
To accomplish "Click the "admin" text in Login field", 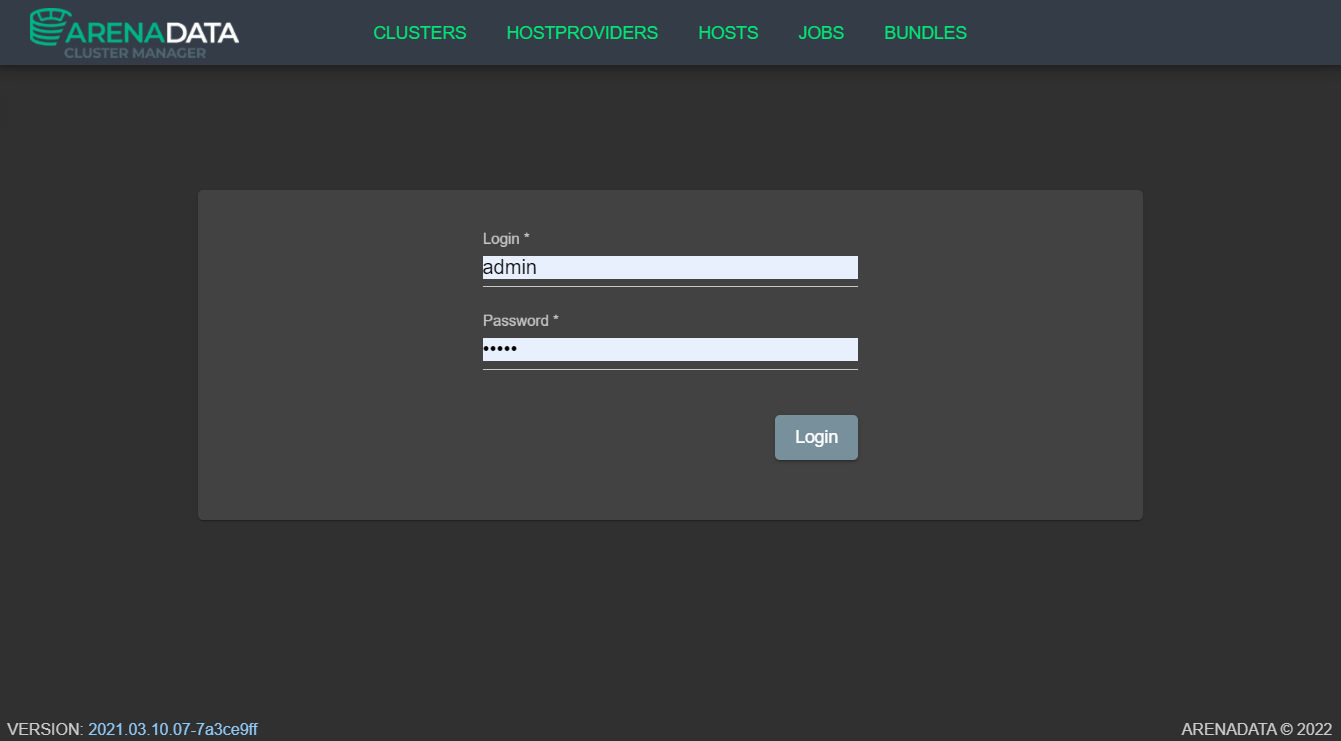I will 510,268.
